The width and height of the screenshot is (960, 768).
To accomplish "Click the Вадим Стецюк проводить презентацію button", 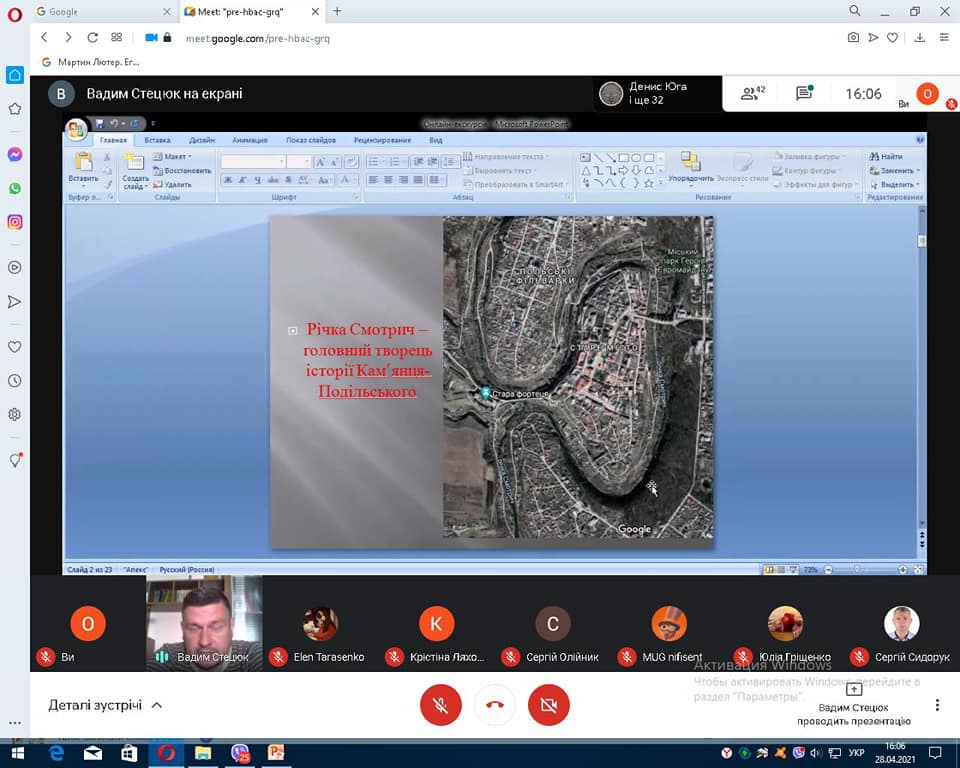I will pos(853,705).
